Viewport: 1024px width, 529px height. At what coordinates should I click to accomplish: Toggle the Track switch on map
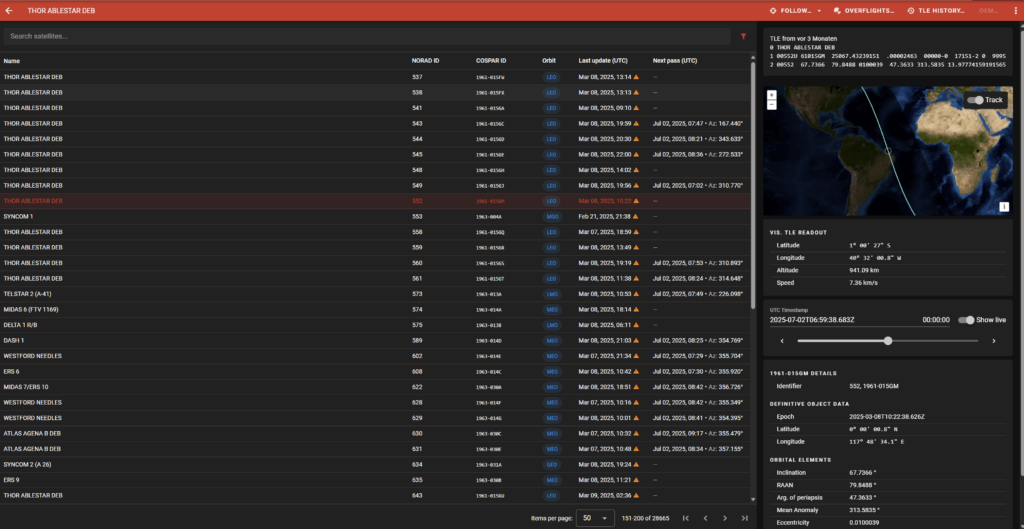[x=975, y=100]
